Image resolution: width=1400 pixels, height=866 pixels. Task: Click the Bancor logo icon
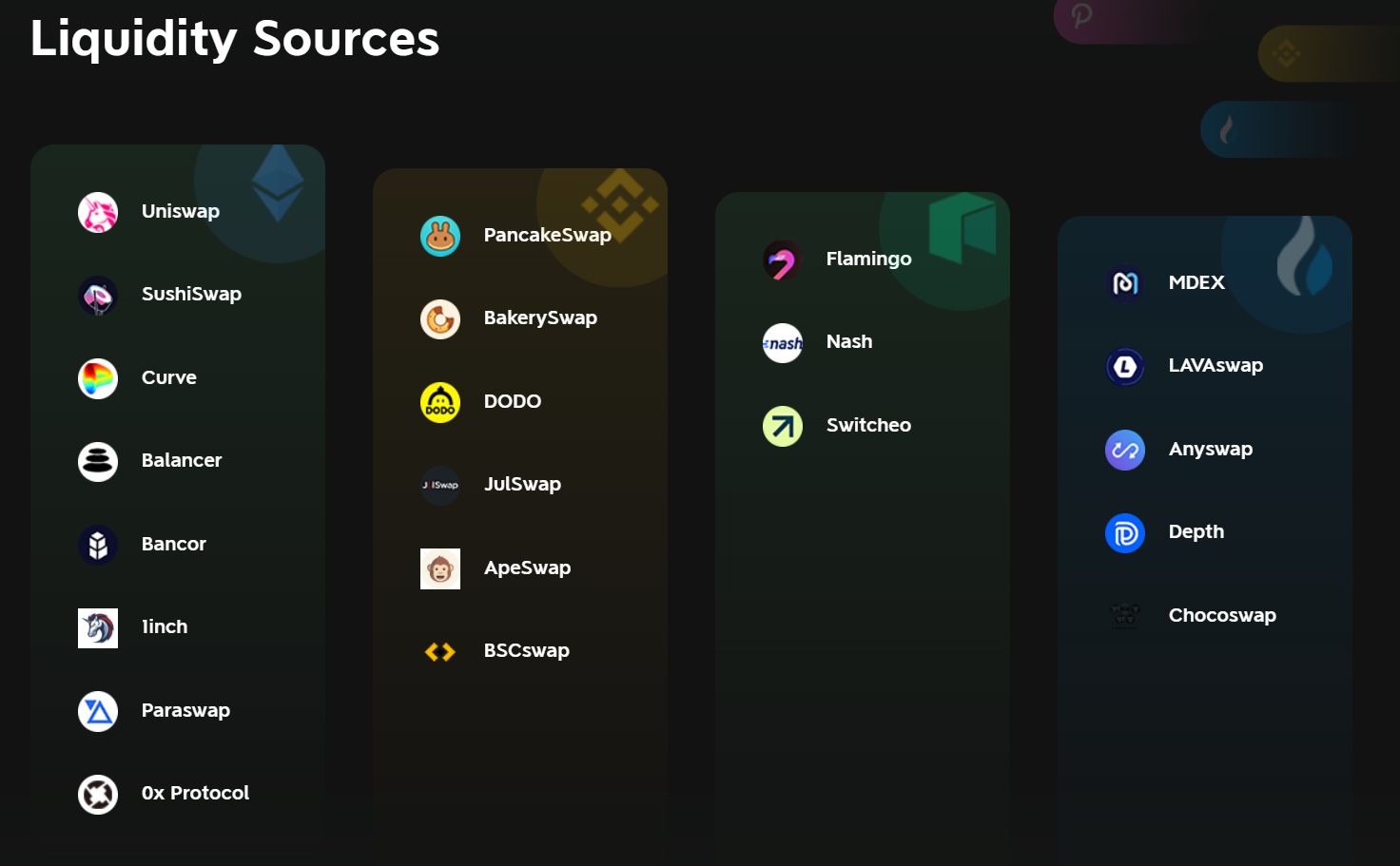[x=98, y=545]
